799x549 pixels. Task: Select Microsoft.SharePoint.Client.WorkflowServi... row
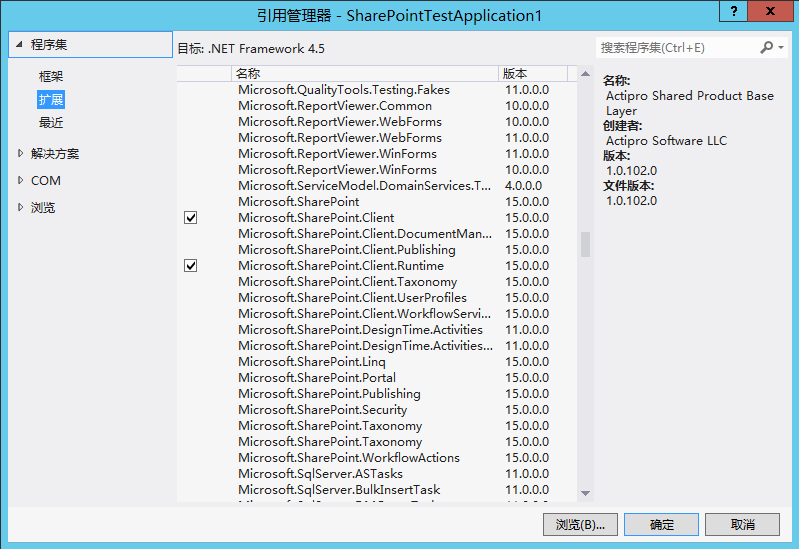click(x=377, y=313)
